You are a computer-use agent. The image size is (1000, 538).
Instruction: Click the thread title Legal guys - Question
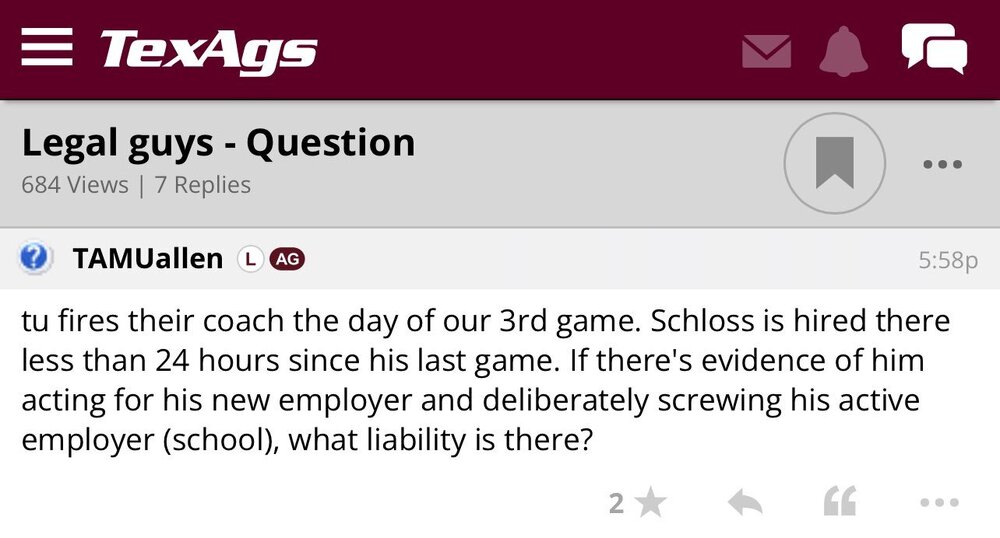(218, 143)
